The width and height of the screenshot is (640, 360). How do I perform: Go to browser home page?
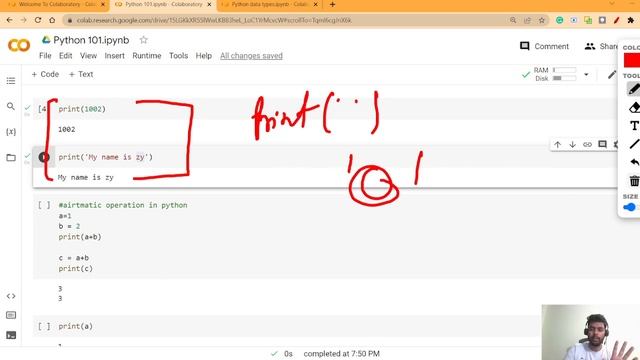[x=52, y=20]
